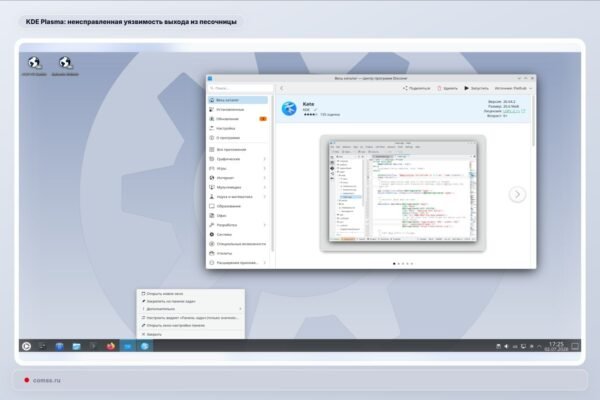Click the first screenshot page dot
The height and width of the screenshot is (400, 600).
point(394,264)
